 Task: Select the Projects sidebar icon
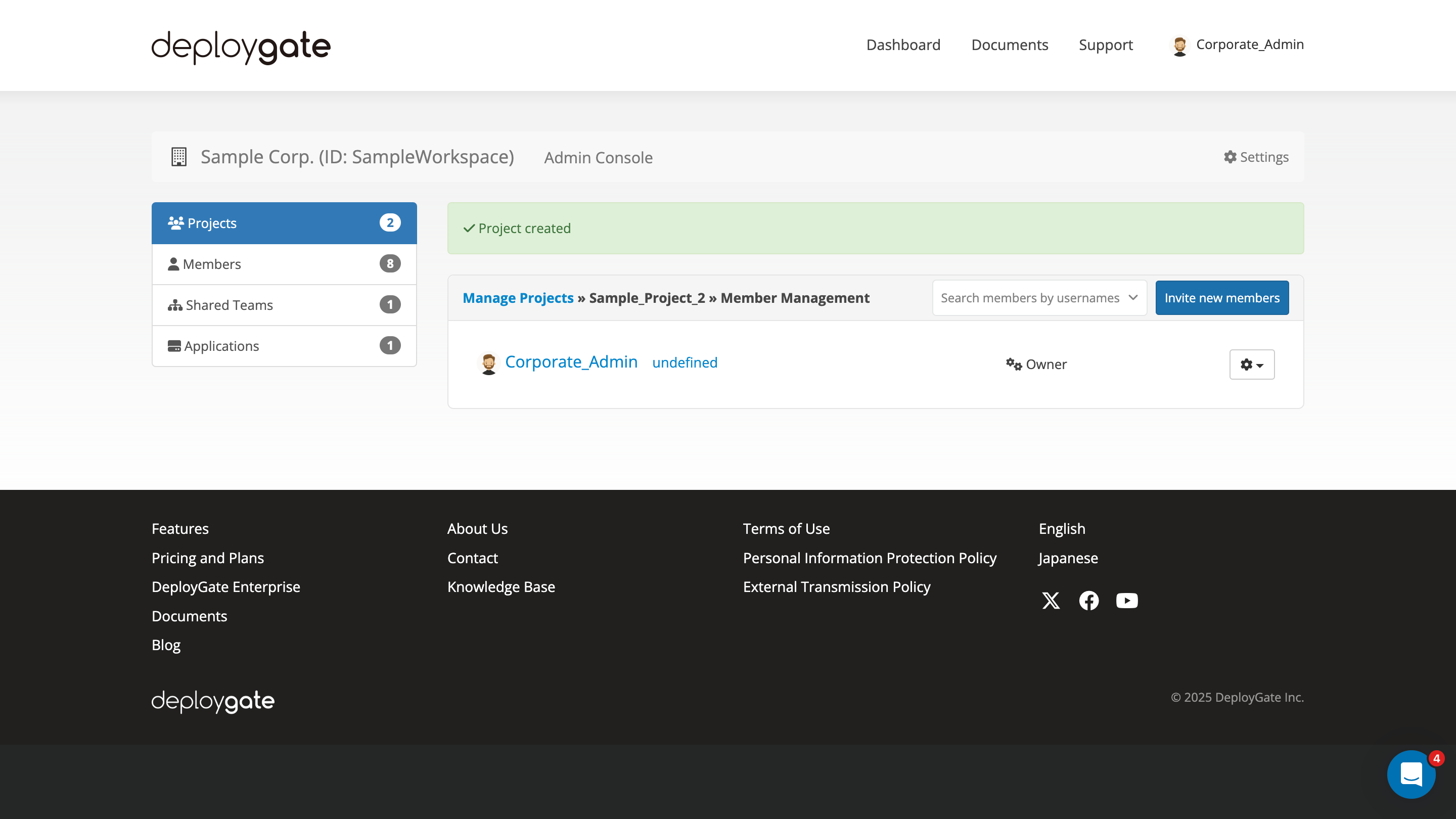pos(176,222)
